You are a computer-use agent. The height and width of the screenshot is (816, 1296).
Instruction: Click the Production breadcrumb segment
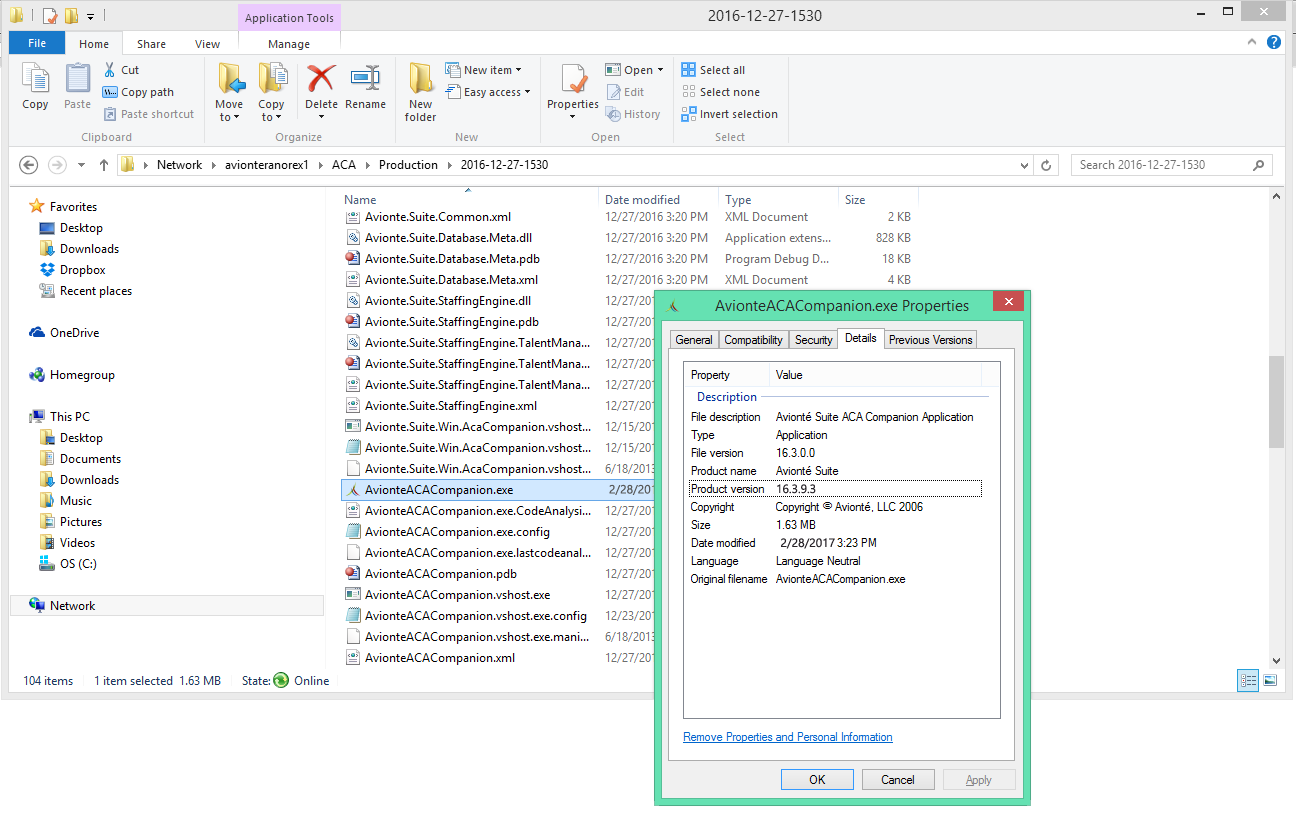[408, 165]
